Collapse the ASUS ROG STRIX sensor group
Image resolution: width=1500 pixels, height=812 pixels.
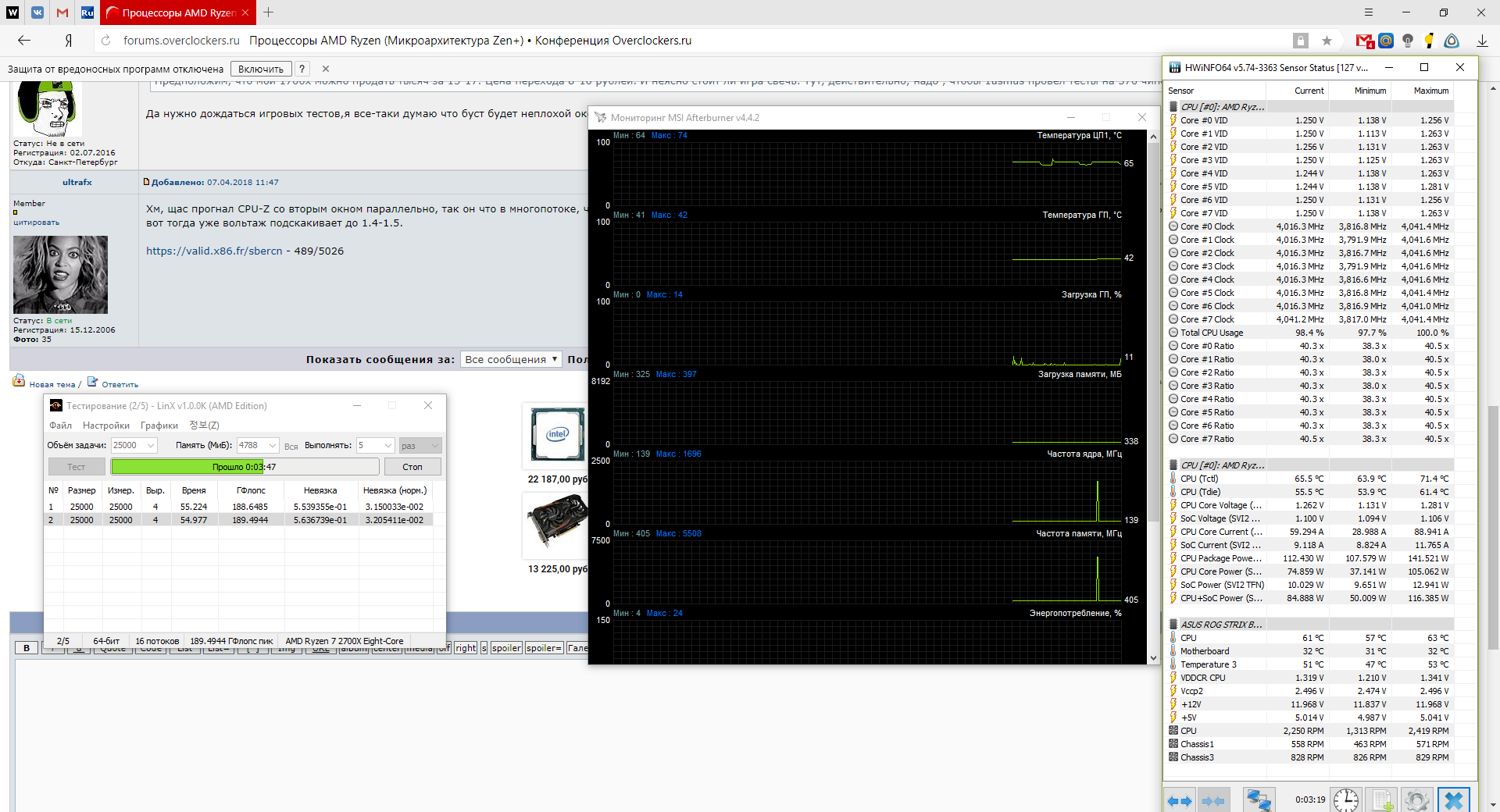coord(1173,625)
